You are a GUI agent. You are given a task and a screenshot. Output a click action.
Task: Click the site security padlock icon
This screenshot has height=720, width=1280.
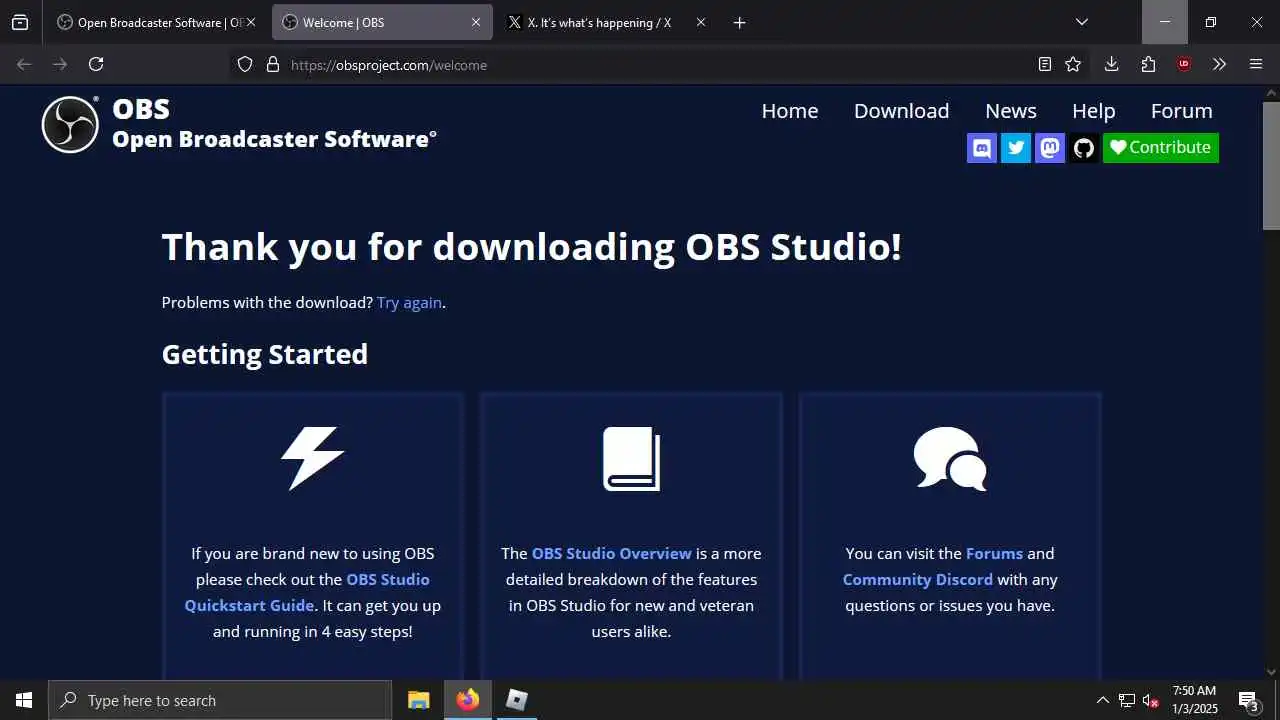[x=272, y=64]
